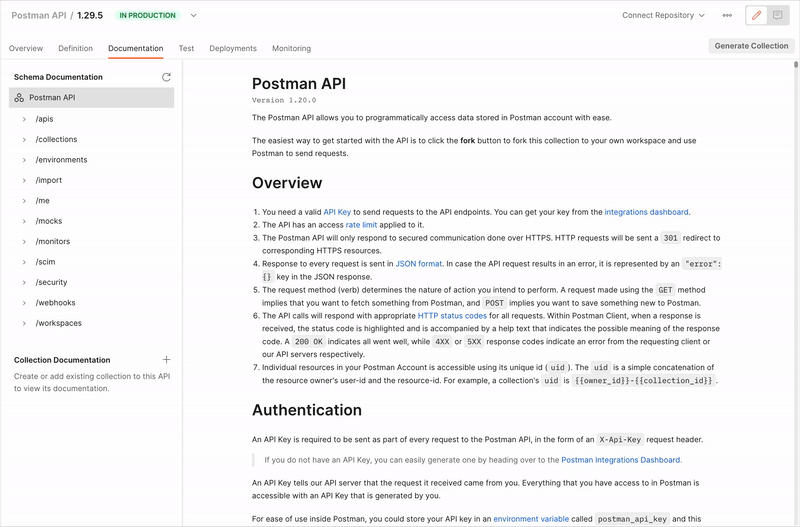
Task: Expand the /environments folder
Action: 24,160
